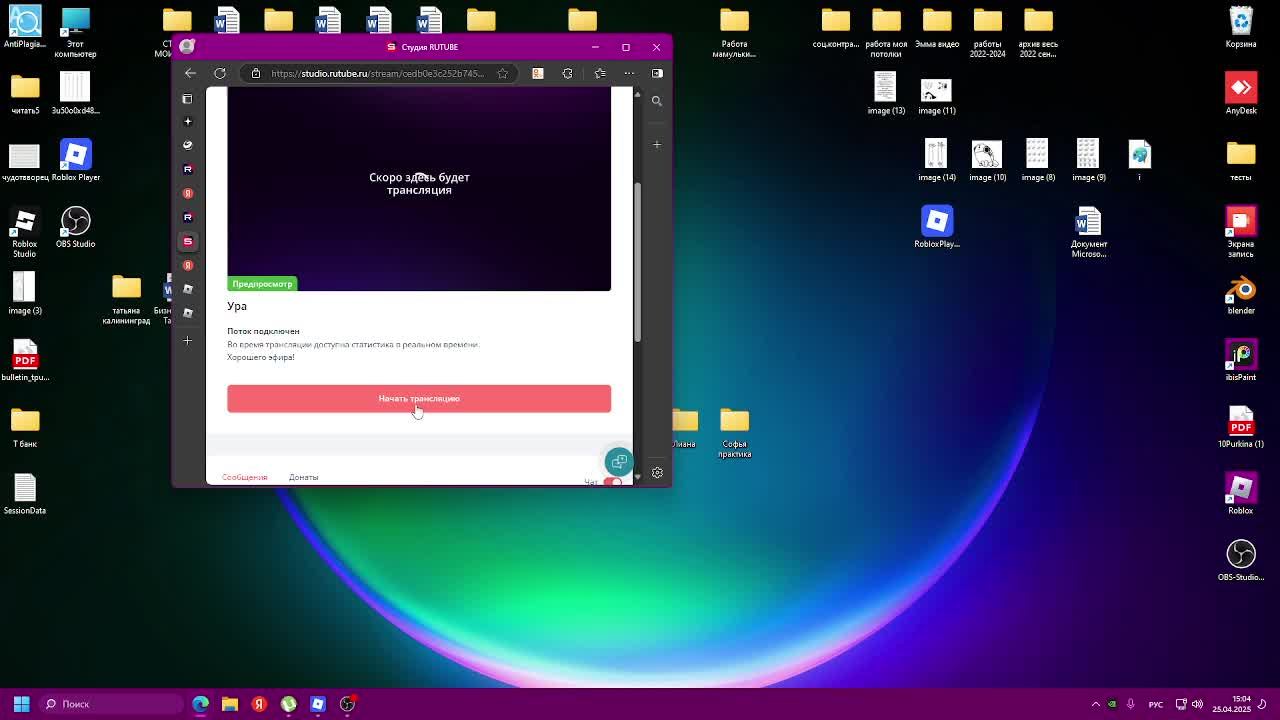Select the 'Экрана запись' desktop icon
Image resolution: width=1280 pixels, height=720 pixels.
coord(1241,232)
